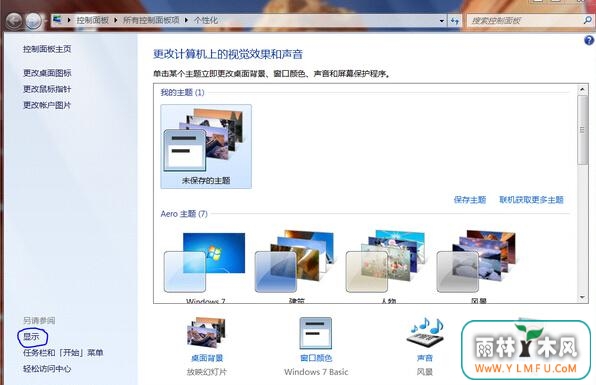Click the Aero 主题 (7) group header
596x385 pixels.
184,214
